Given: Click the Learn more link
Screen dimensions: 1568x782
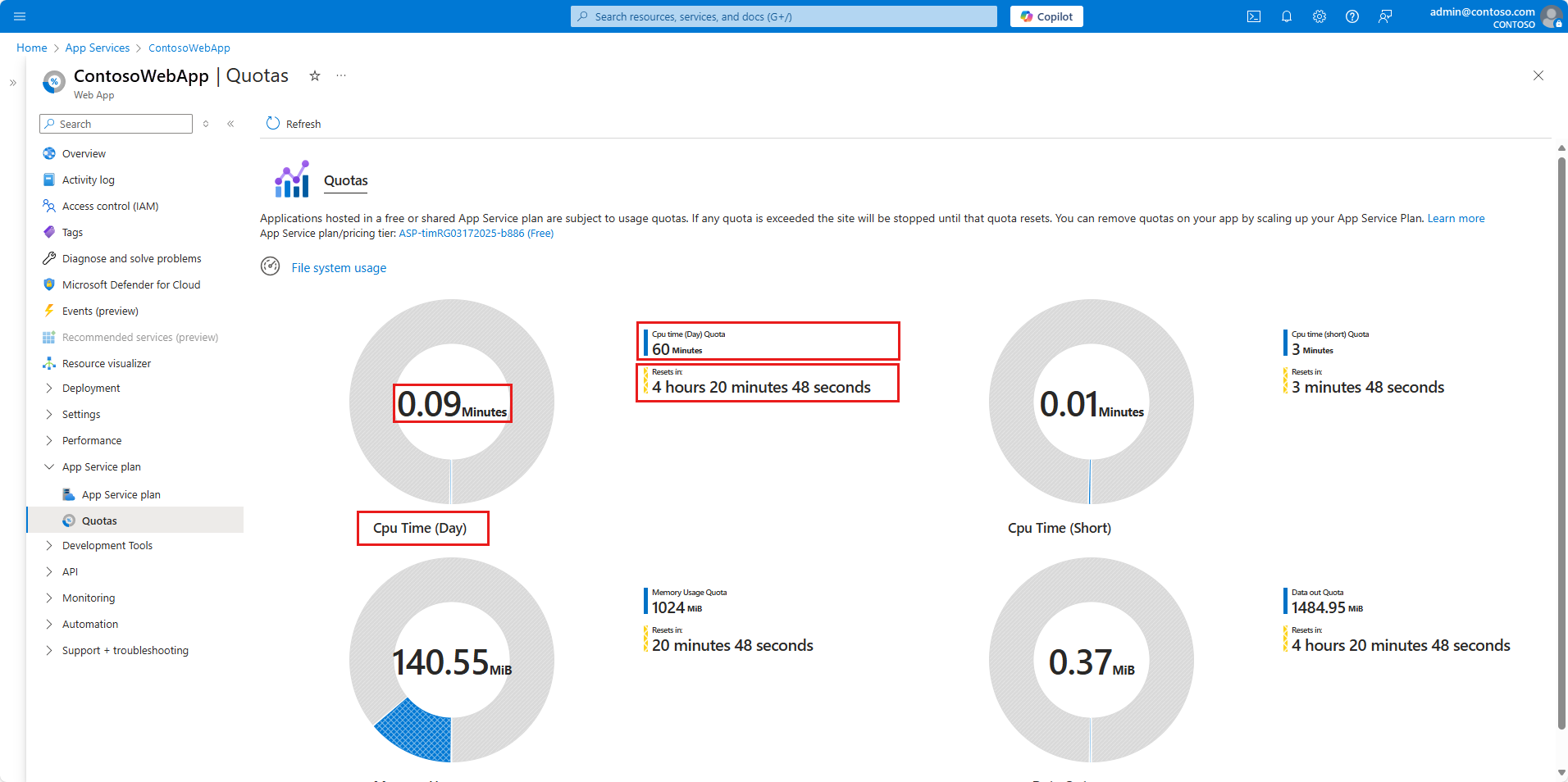Looking at the screenshot, I should (x=1456, y=218).
